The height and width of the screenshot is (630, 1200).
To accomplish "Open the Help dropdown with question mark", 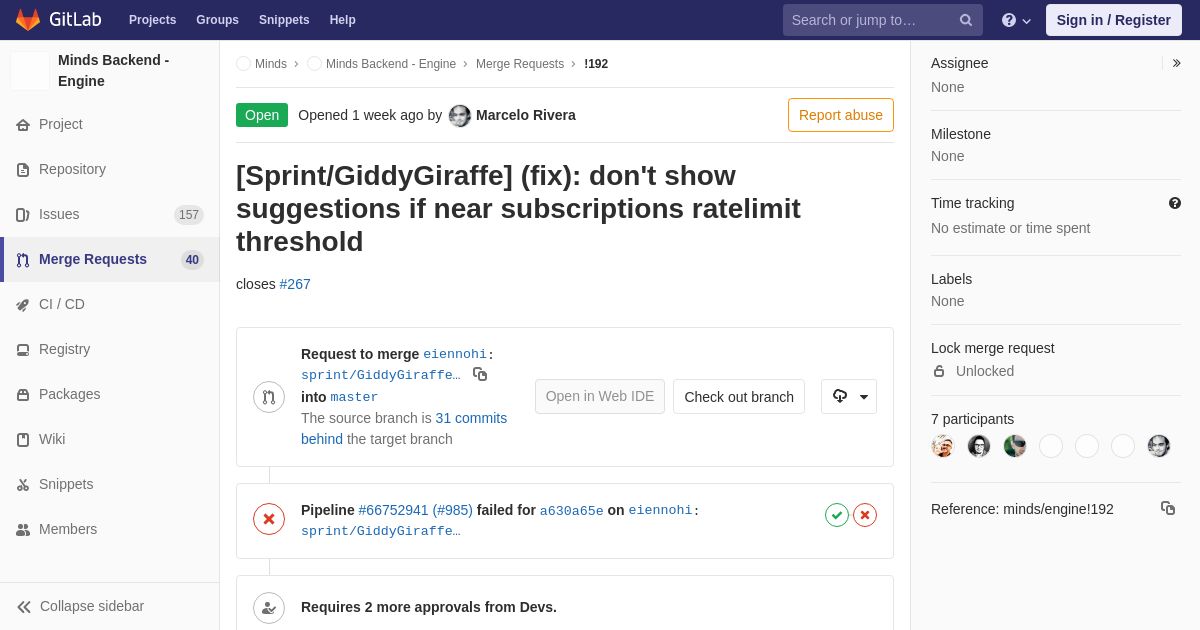I will 1016,20.
